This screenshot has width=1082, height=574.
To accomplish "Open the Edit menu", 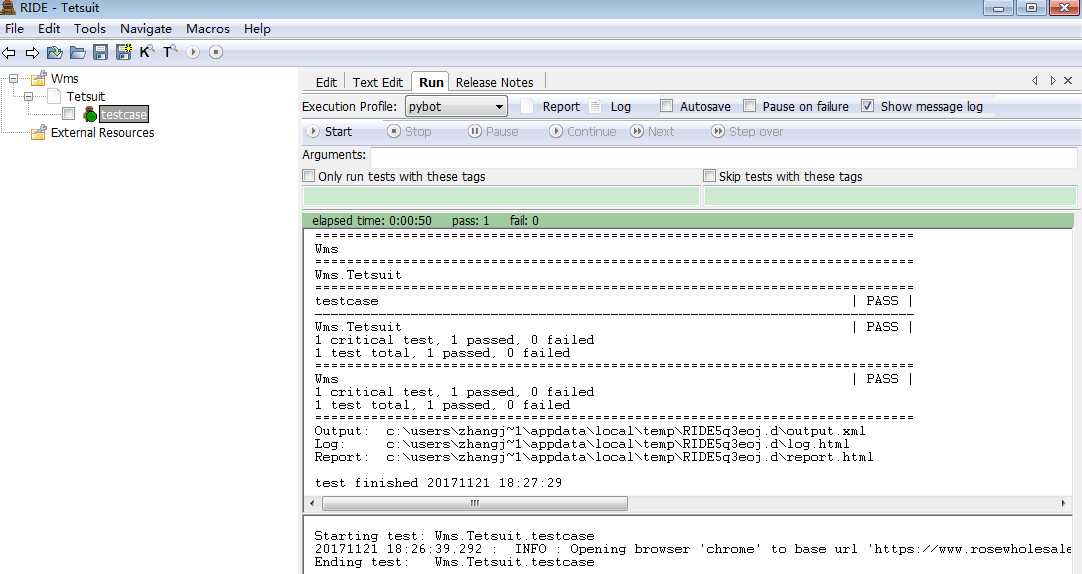I will point(49,28).
